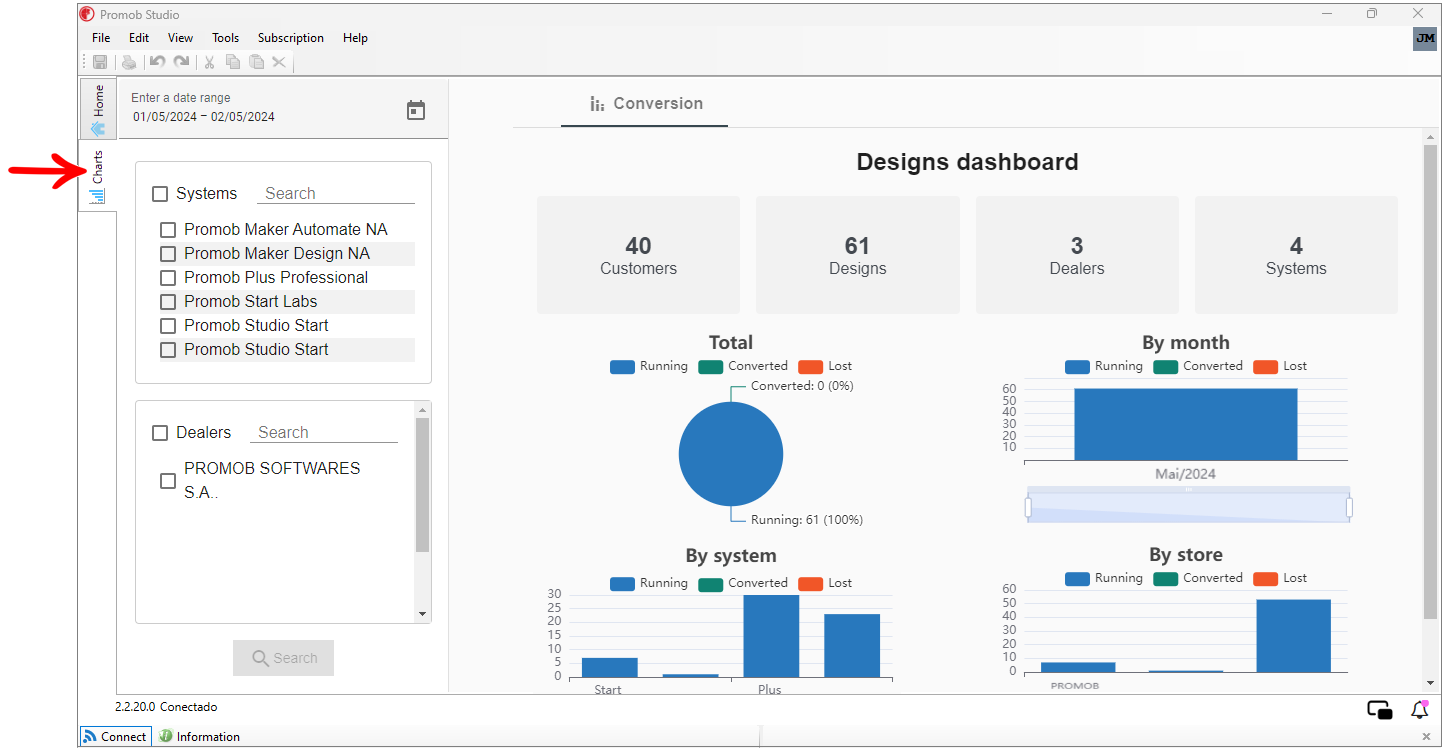Check the first Promob Studio Start checkbox
This screenshot has height=751, width=1445.
[x=168, y=326]
